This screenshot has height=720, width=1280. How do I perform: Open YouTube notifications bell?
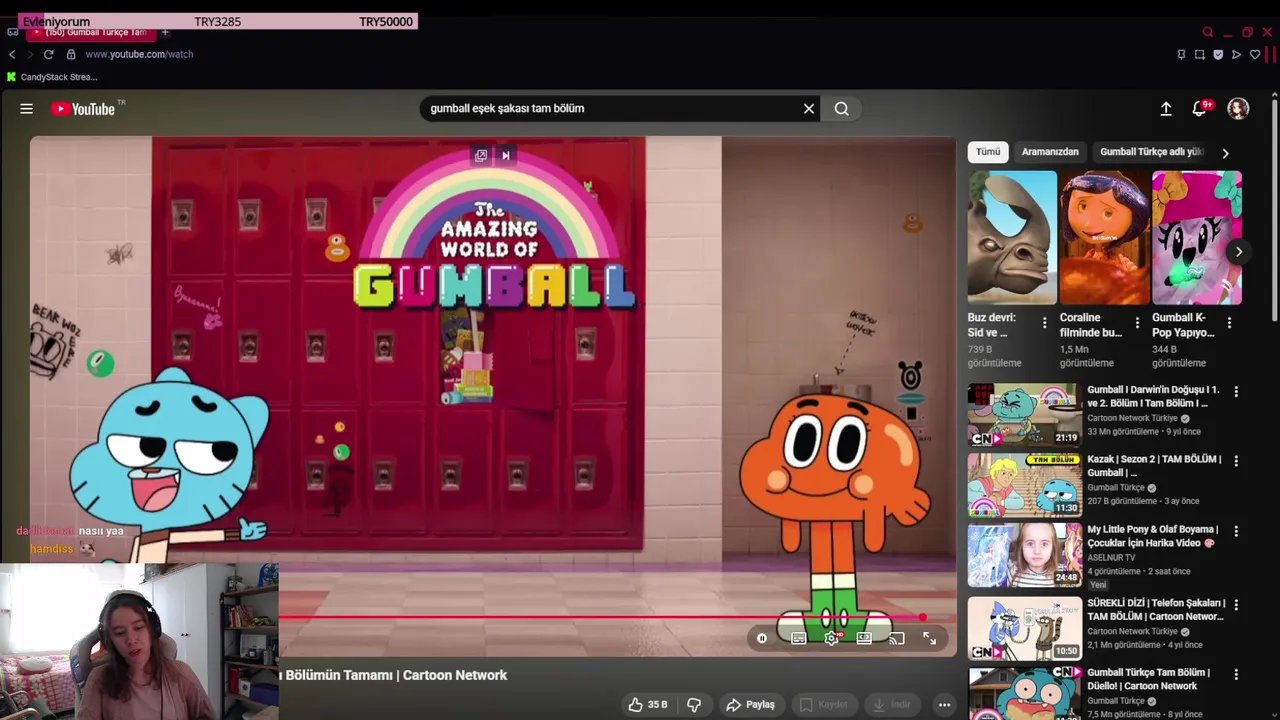pyautogui.click(x=1200, y=108)
